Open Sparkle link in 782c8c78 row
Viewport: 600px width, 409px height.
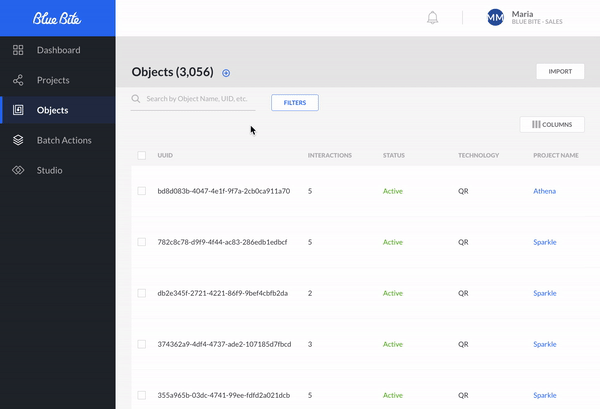tap(545, 242)
